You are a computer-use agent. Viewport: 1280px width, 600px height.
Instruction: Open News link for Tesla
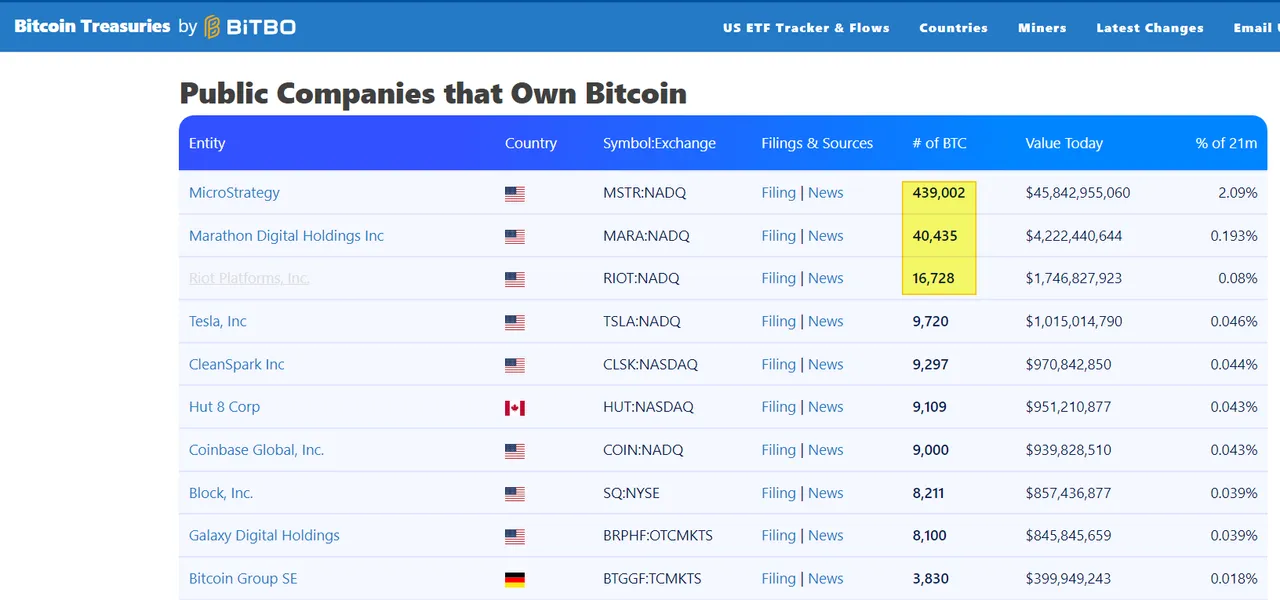(x=825, y=321)
